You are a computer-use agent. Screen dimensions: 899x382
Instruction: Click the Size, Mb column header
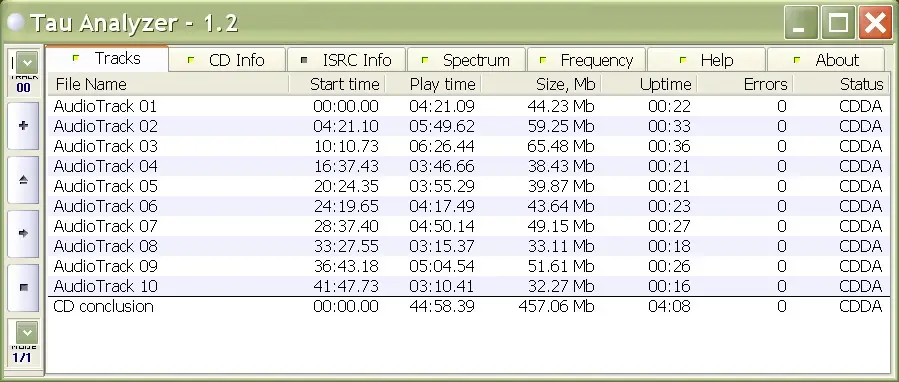point(541,84)
